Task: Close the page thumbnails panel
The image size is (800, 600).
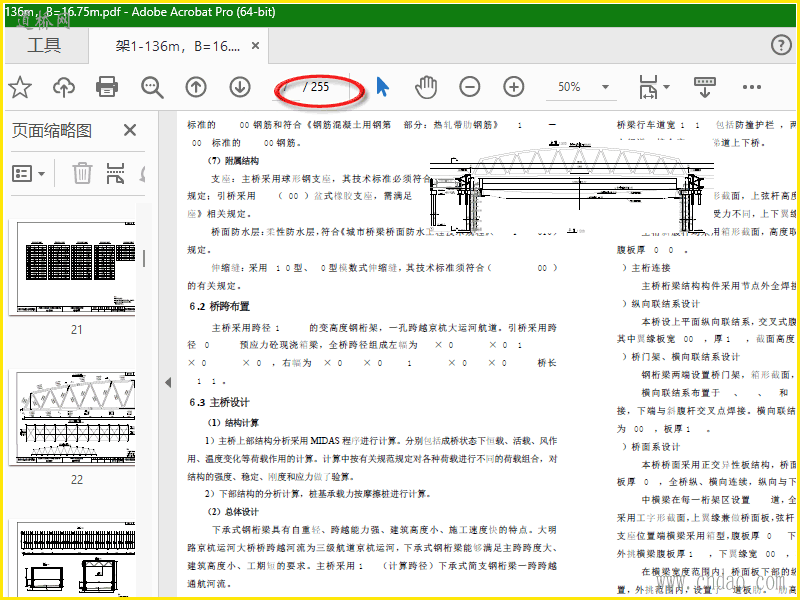Action: tap(130, 130)
